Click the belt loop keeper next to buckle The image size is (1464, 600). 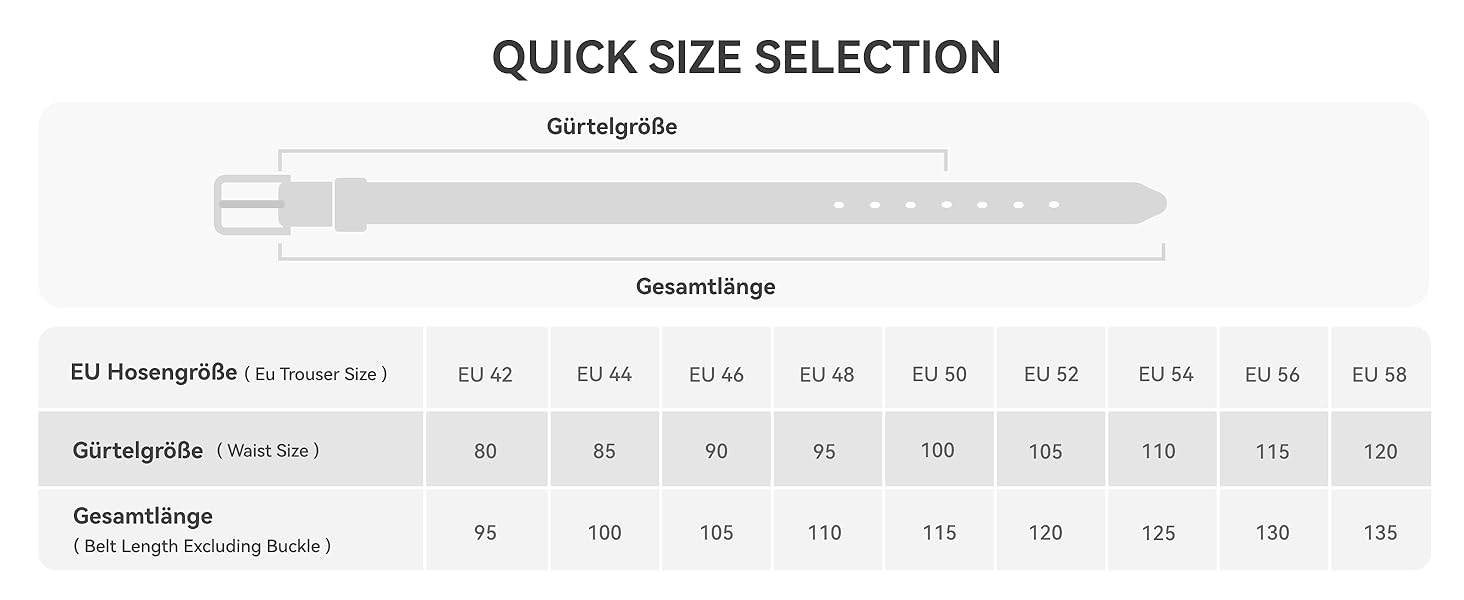pos(350,204)
